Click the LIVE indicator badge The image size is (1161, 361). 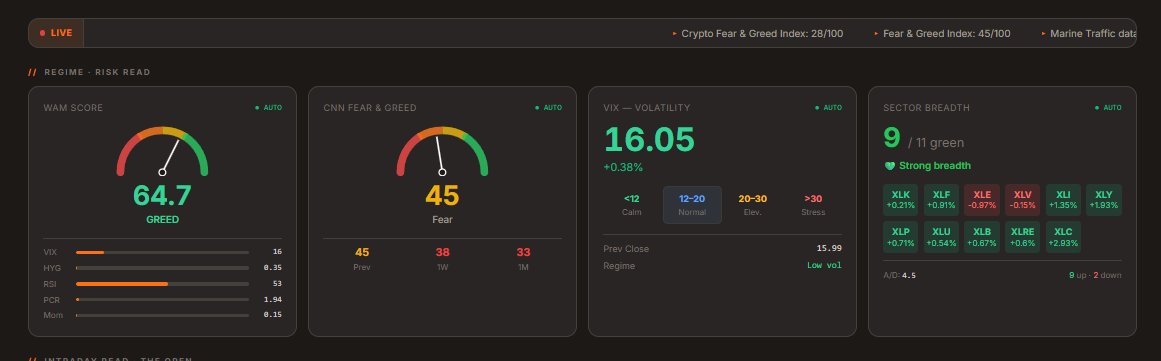tap(56, 33)
